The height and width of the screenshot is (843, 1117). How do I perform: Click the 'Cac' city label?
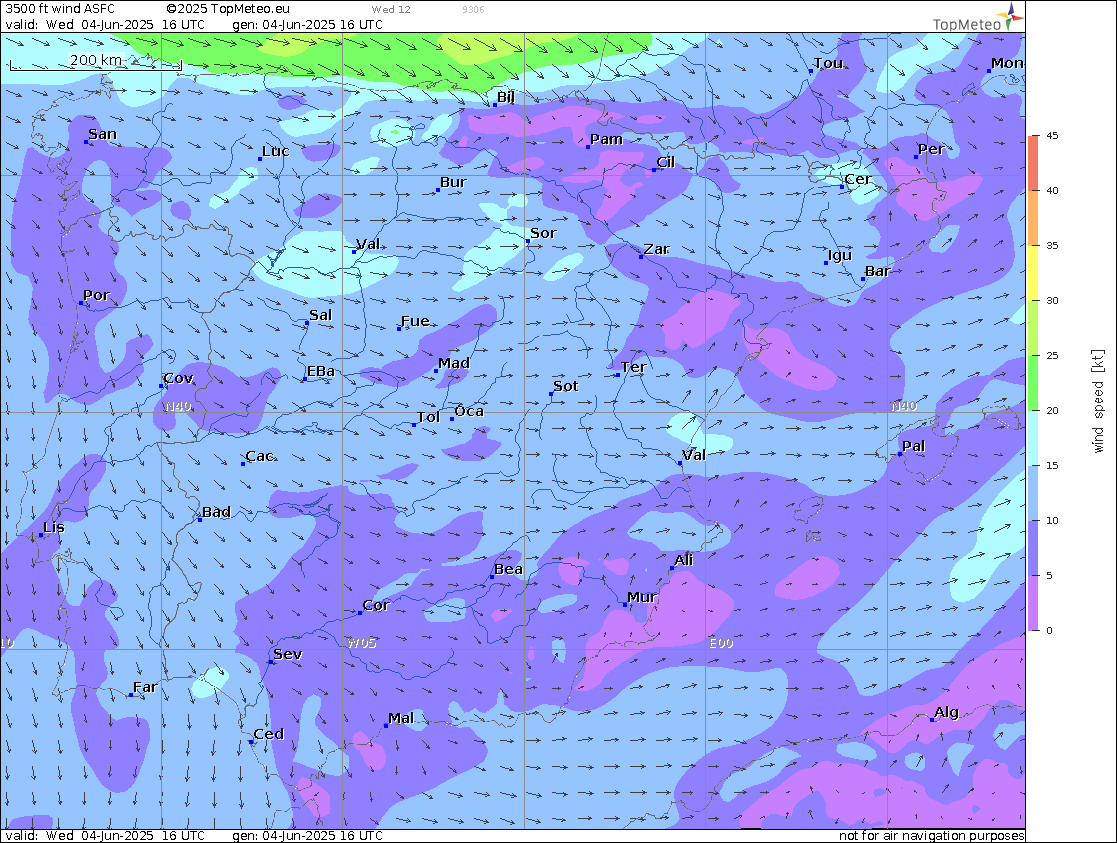point(259,456)
